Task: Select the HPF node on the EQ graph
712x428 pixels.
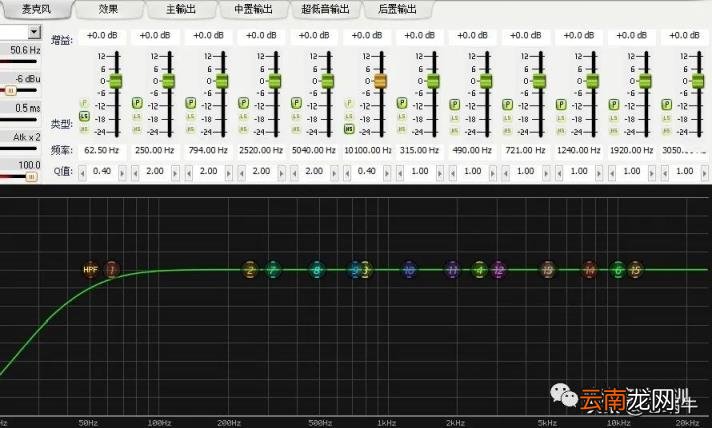Action: pyautogui.click(x=90, y=270)
